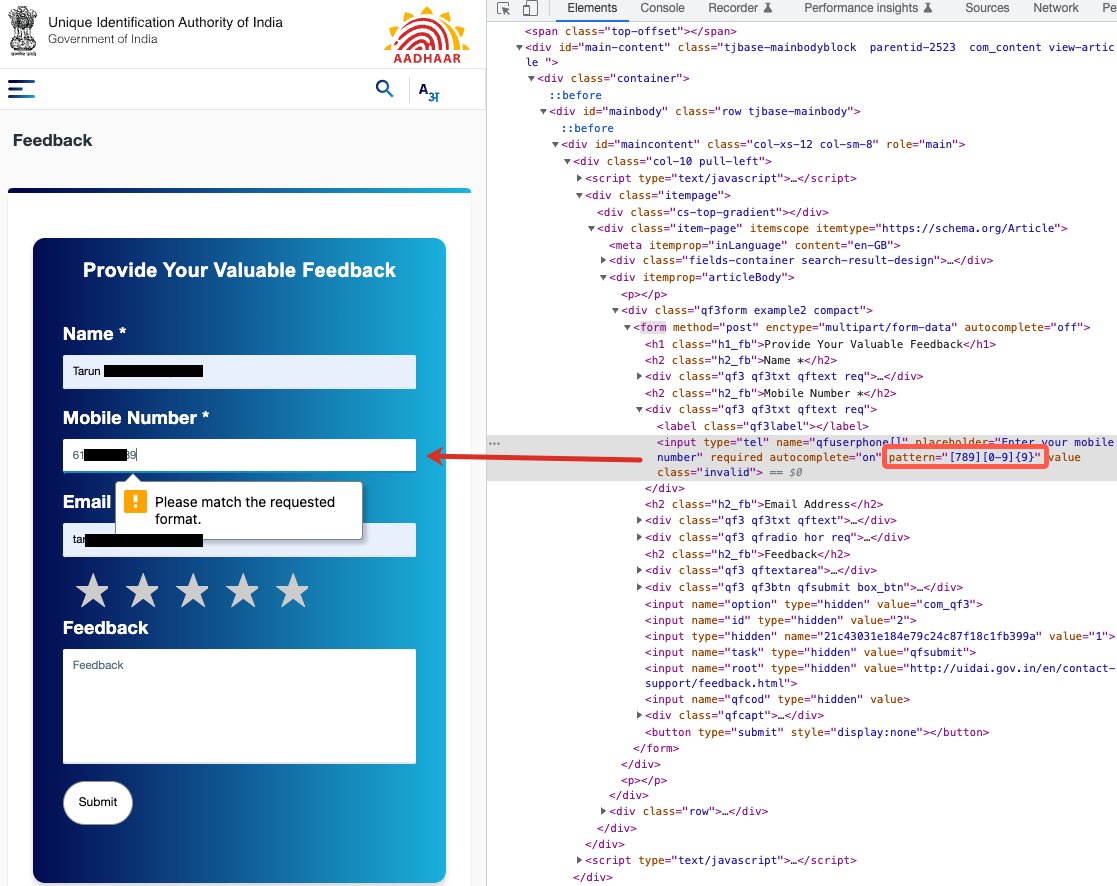Image resolution: width=1117 pixels, height=886 pixels.
Task: Select the span top-offset element line
Action: coord(631,32)
